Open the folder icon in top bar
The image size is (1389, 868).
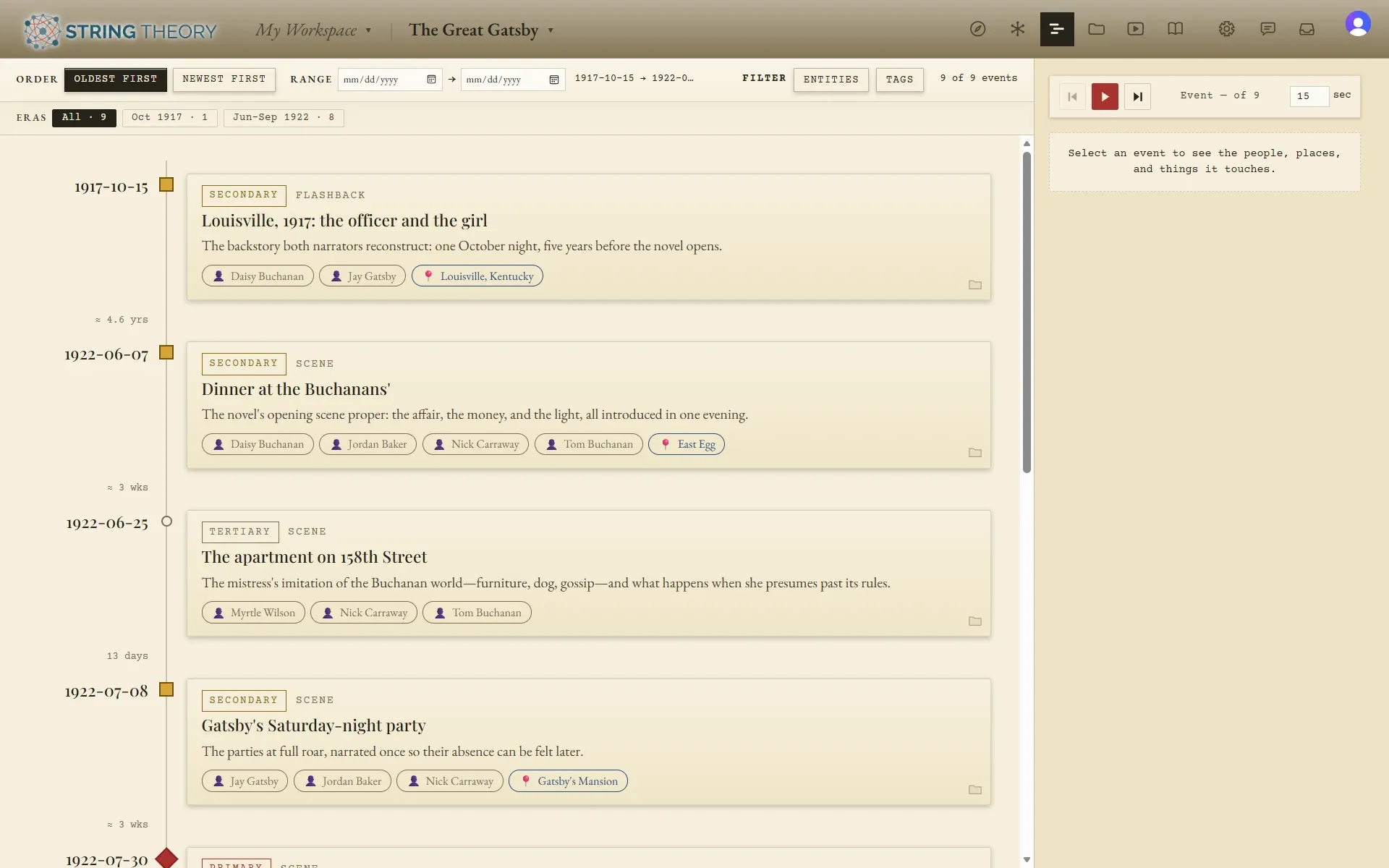point(1096,29)
